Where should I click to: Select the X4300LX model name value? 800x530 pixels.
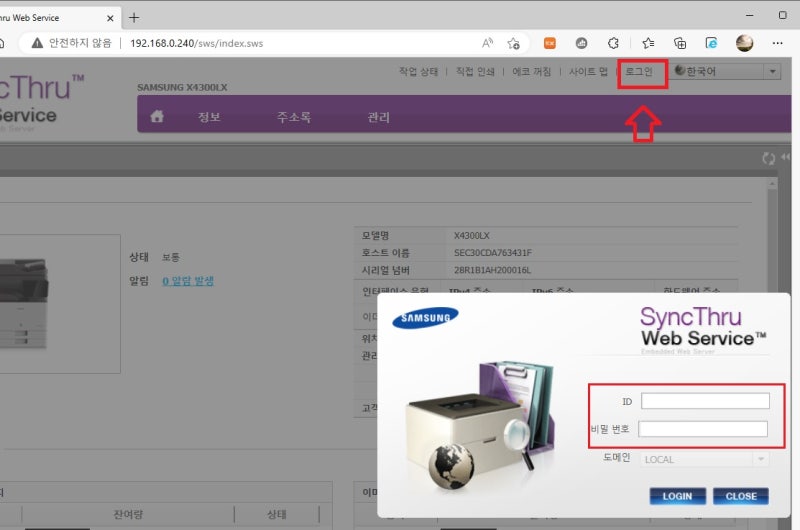click(x=471, y=235)
